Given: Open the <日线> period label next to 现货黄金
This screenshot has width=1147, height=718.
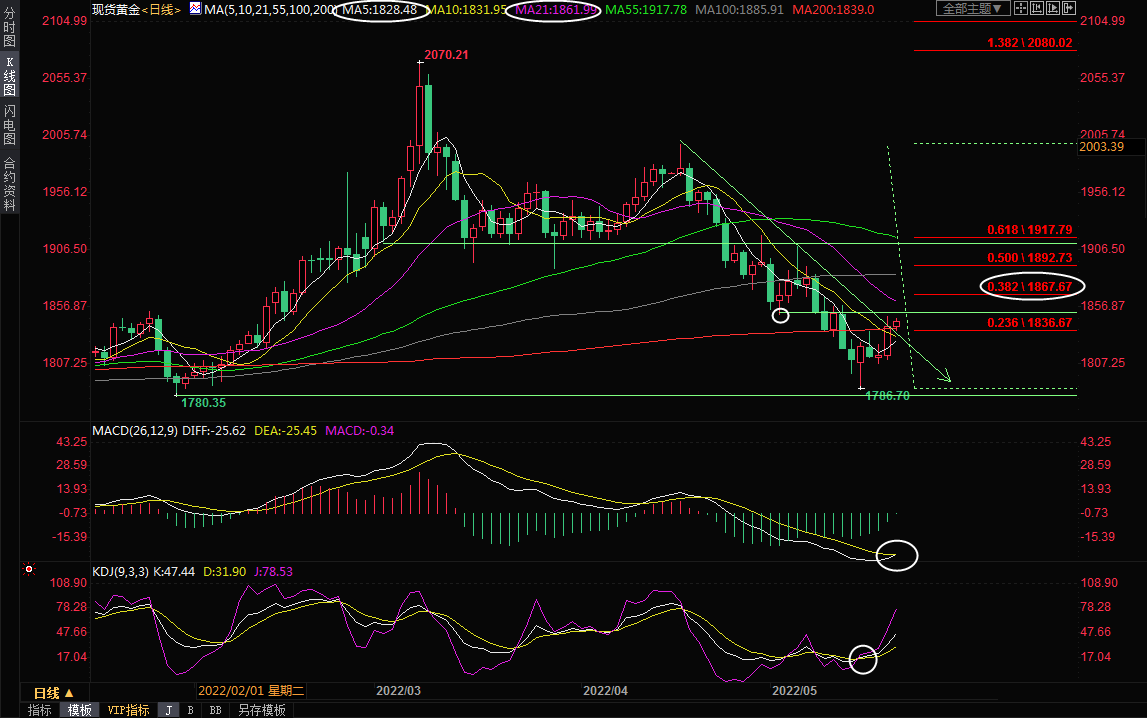Looking at the screenshot, I should (x=161, y=9).
